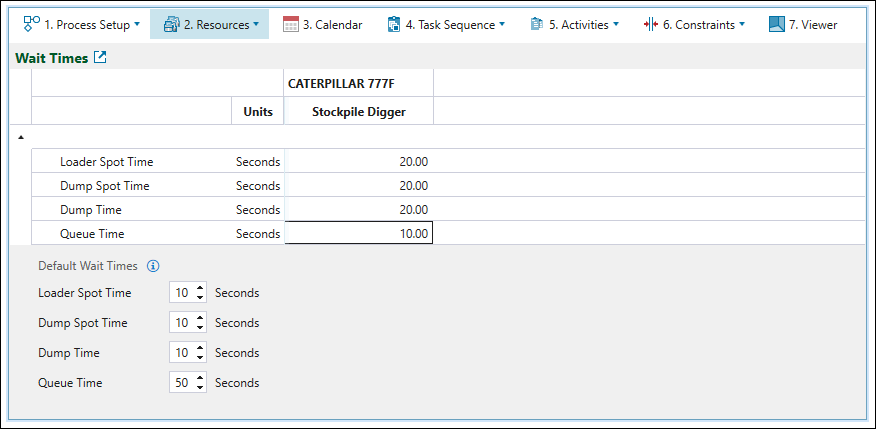Click the Resources truck icon
The width and height of the screenshot is (876, 431).
[171, 24]
